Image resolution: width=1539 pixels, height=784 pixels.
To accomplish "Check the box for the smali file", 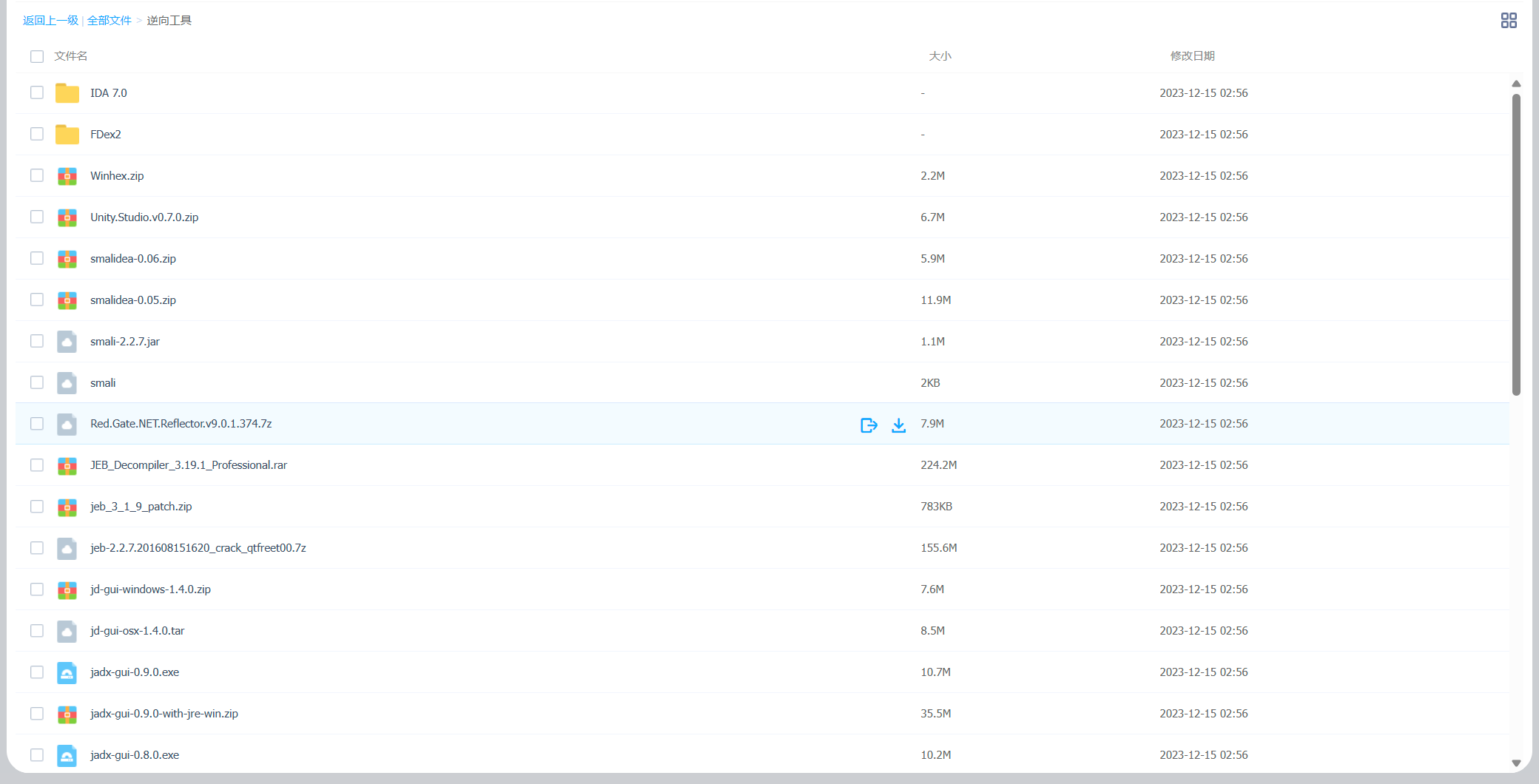I will pos(37,382).
